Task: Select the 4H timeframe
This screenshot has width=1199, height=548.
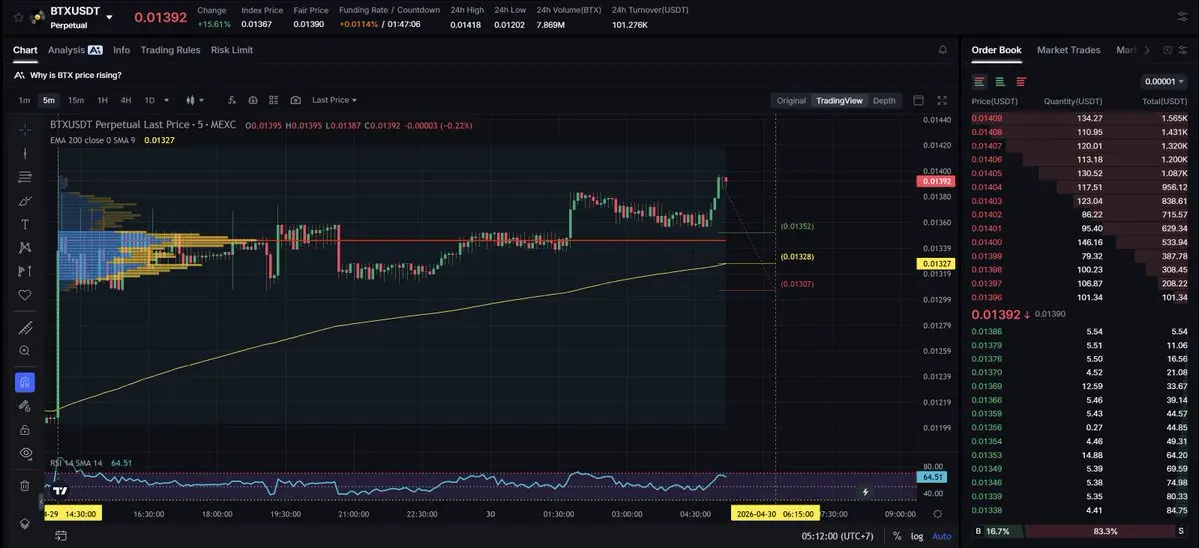Action: pos(125,100)
